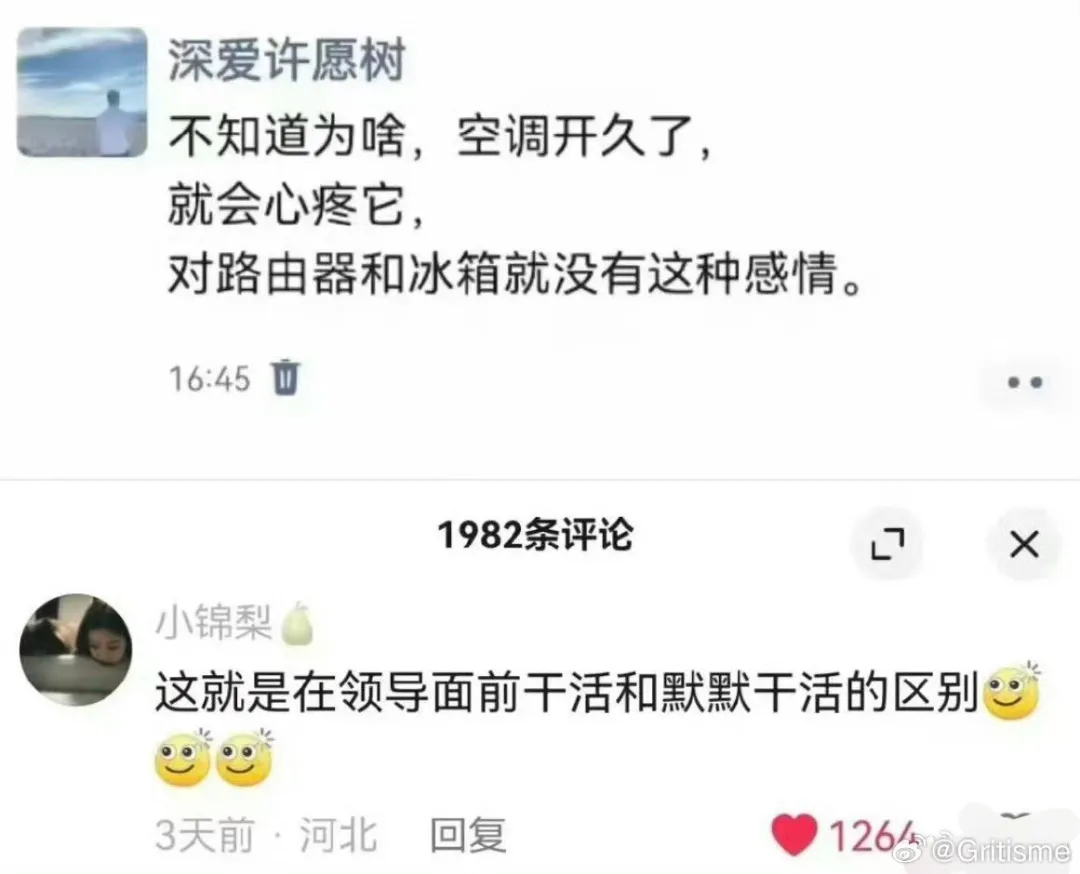Click the 1982条评论 header
This screenshot has height=874, width=1080.
pos(535,535)
